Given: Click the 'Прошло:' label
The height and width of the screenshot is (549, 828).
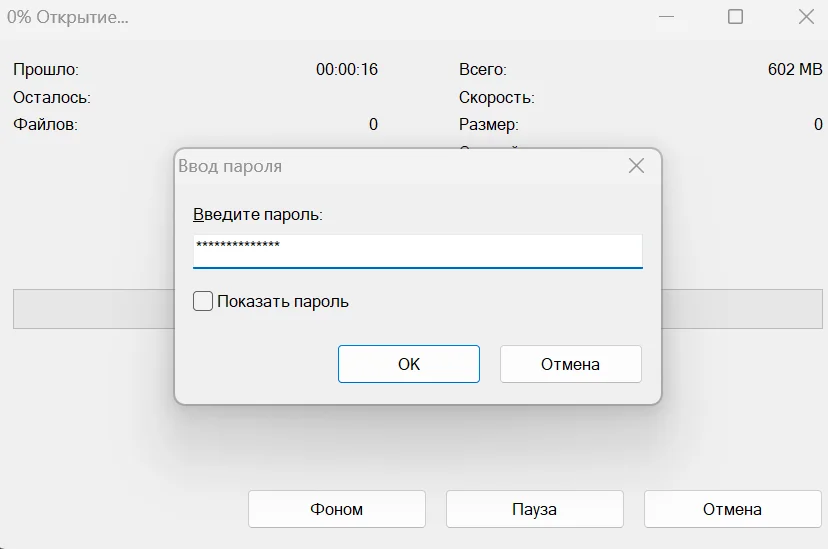Looking at the screenshot, I should pyautogui.click(x=46, y=70).
